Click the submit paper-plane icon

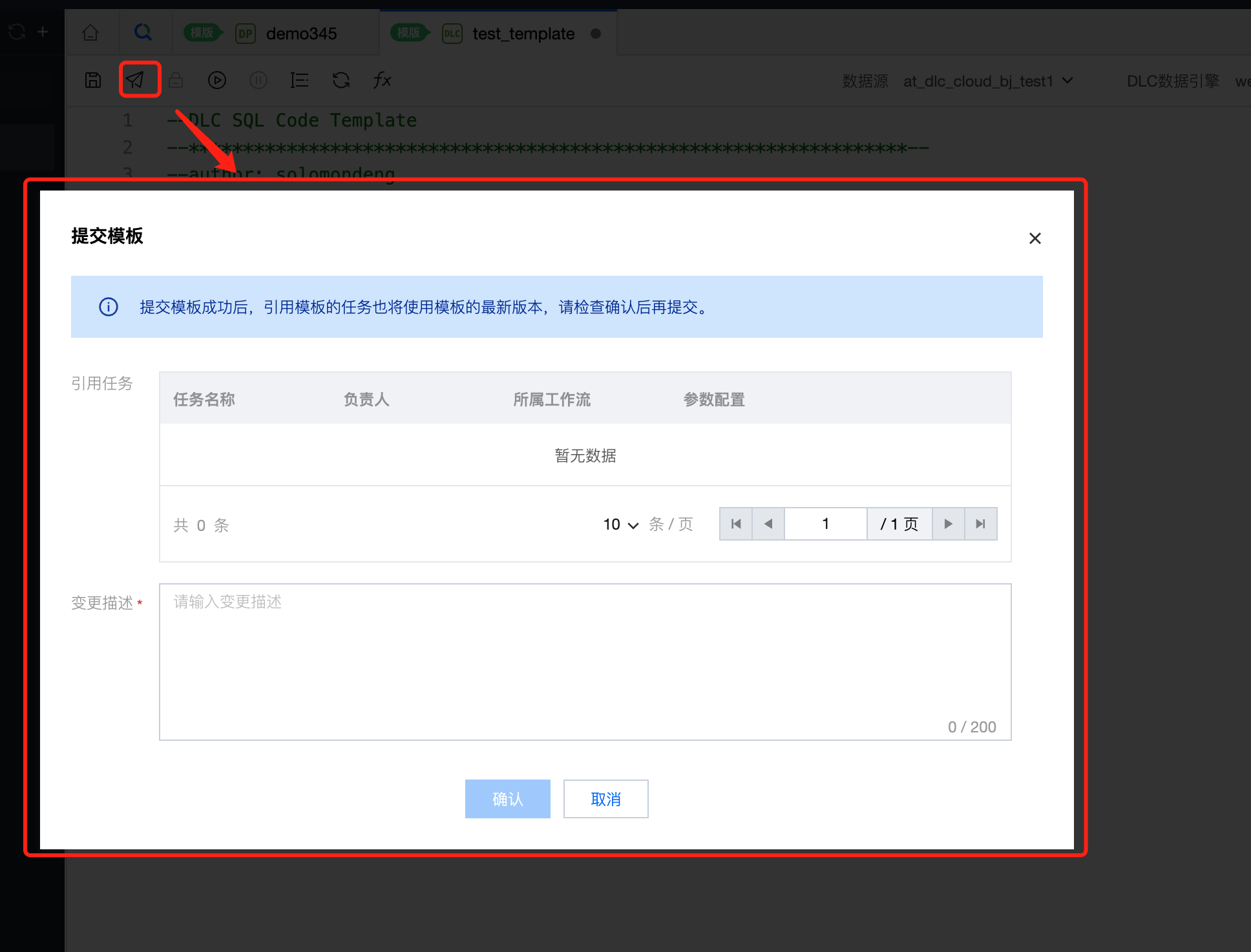click(135, 80)
